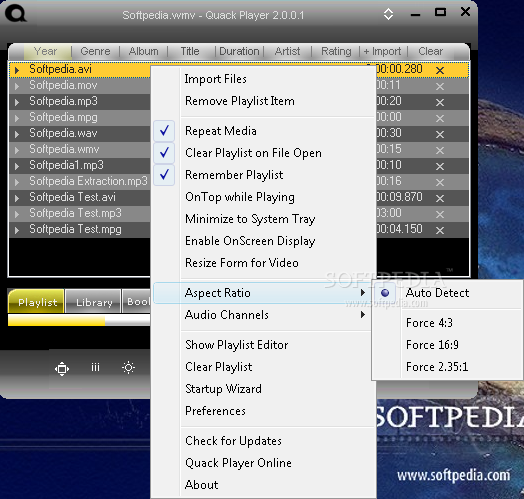524x499 pixels.
Task: Uncheck Remember Playlist option
Action: [x=264, y=175]
